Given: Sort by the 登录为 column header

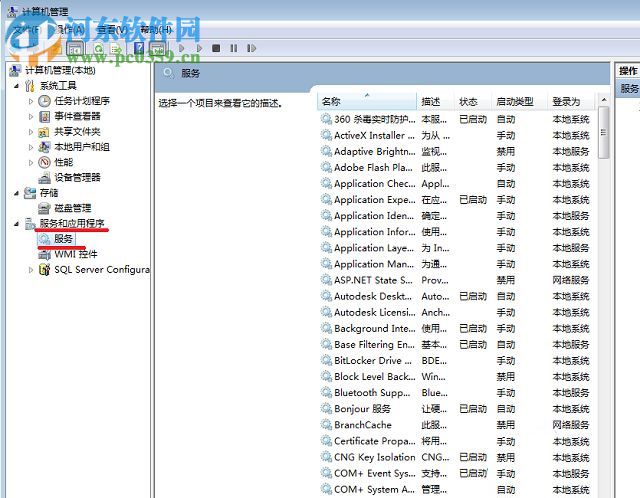Looking at the screenshot, I should coord(571,101).
